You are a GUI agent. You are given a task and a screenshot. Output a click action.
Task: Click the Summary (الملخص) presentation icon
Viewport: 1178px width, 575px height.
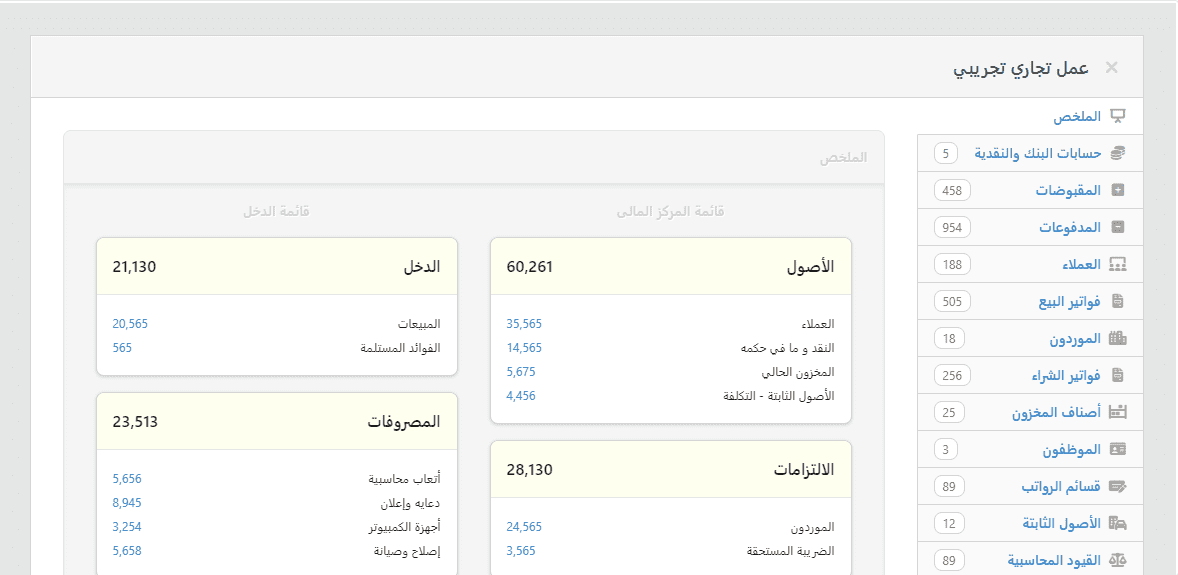pyautogui.click(x=1118, y=116)
